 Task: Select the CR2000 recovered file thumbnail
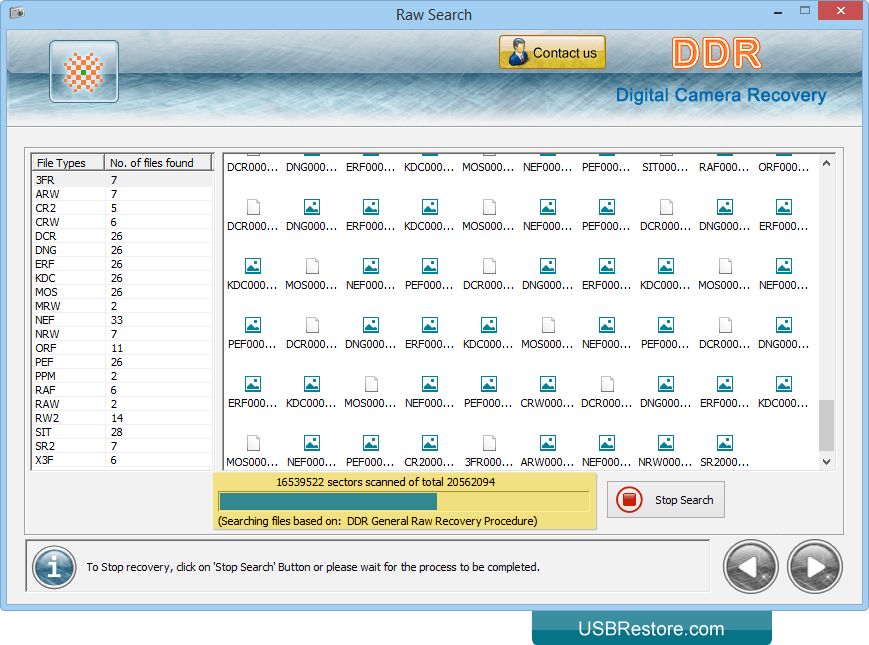(x=429, y=443)
